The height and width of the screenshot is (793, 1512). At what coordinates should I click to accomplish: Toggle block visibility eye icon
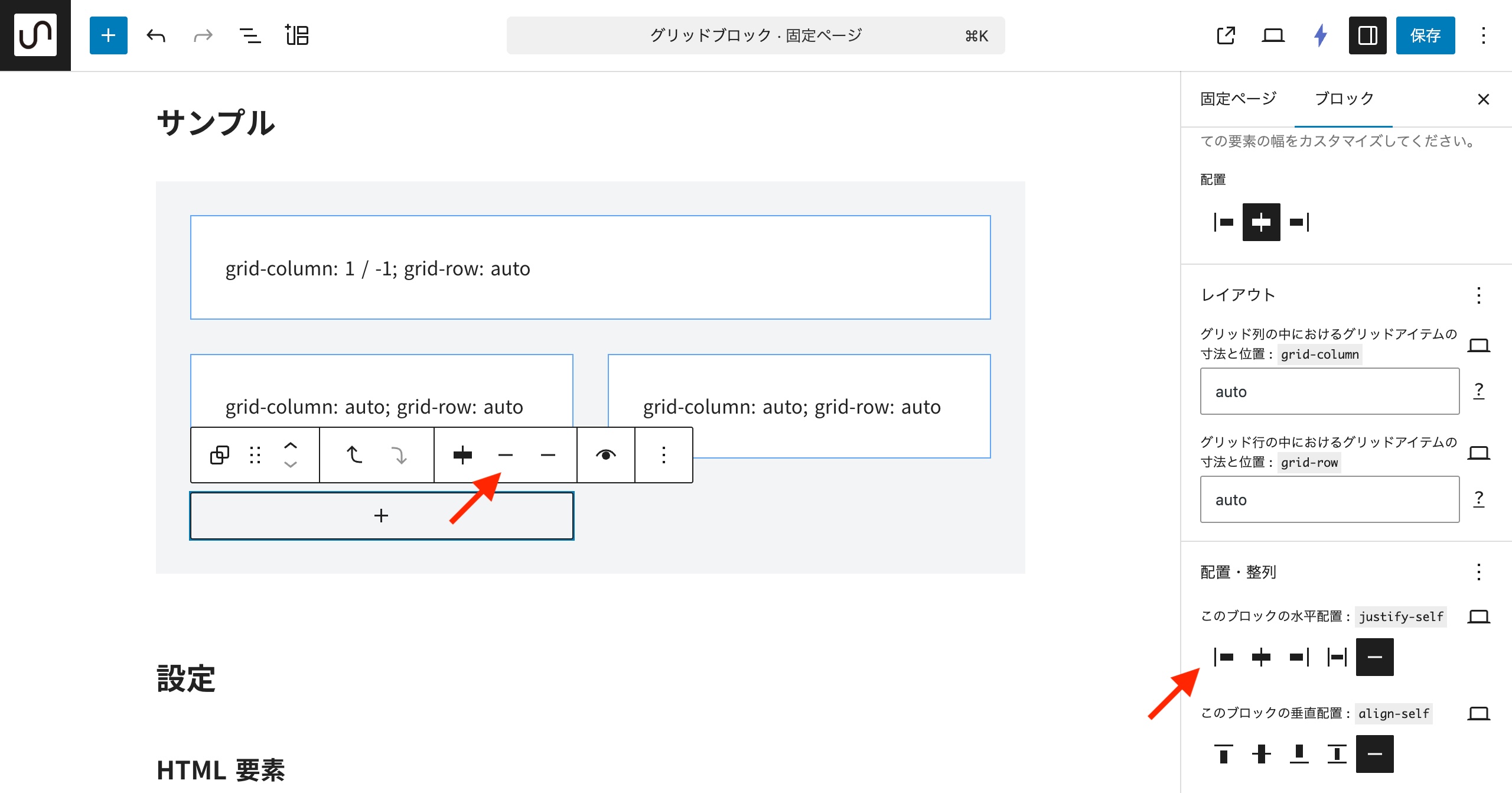[605, 455]
